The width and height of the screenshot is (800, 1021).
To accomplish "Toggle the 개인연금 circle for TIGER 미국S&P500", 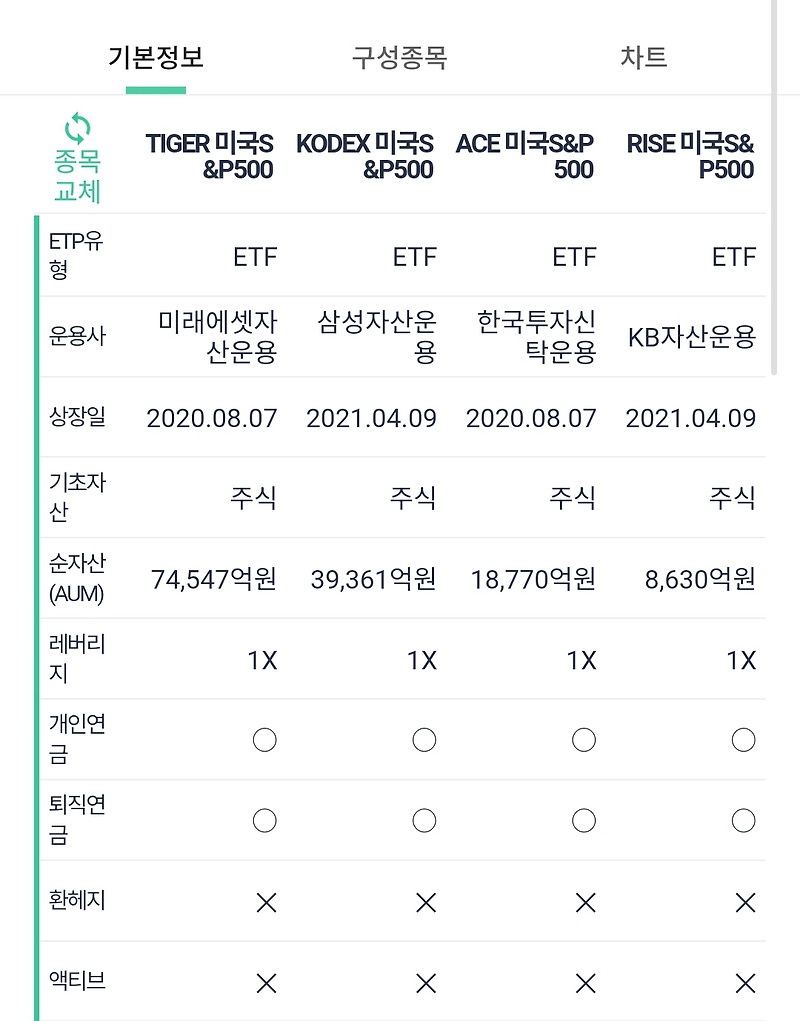I will (x=264, y=739).
